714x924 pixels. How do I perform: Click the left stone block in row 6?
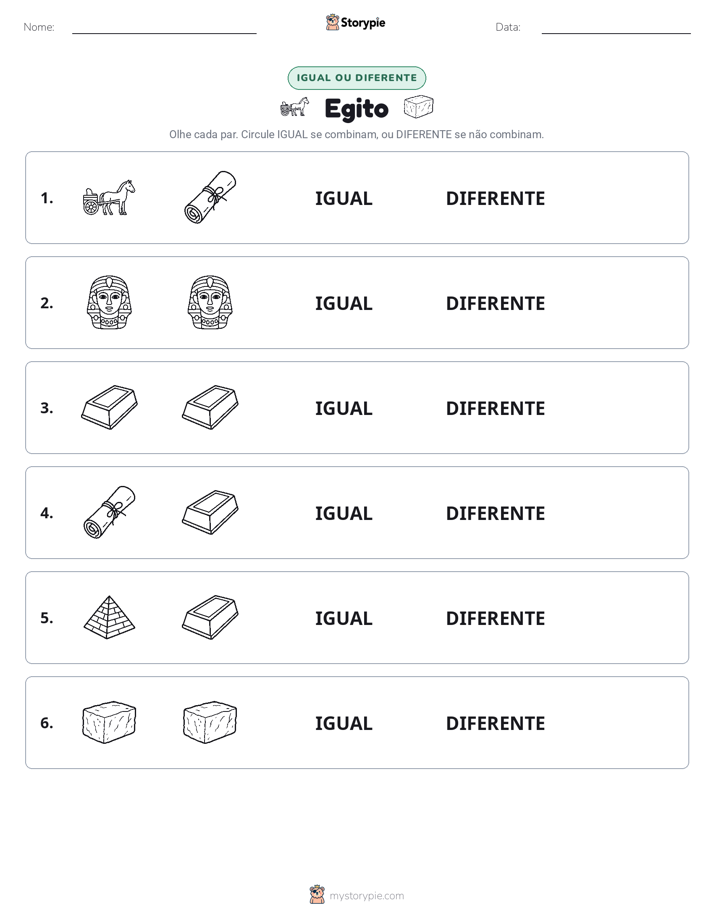point(109,722)
